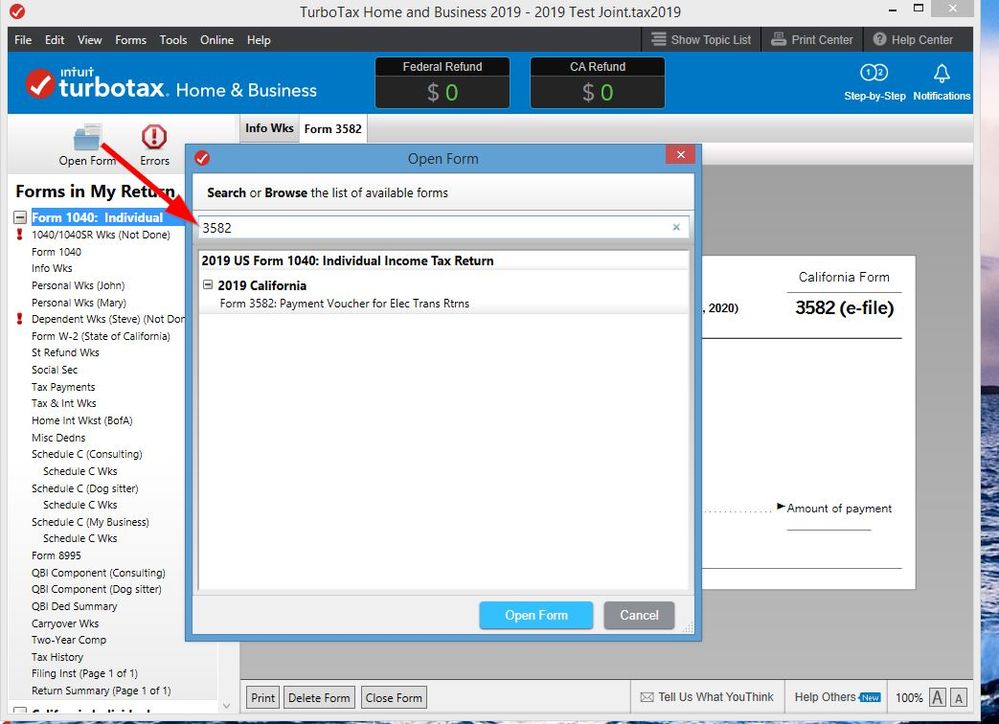Select 1040/1040SR Wks (Not Done)
999x724 pixels.
click(x=101, y=235)
